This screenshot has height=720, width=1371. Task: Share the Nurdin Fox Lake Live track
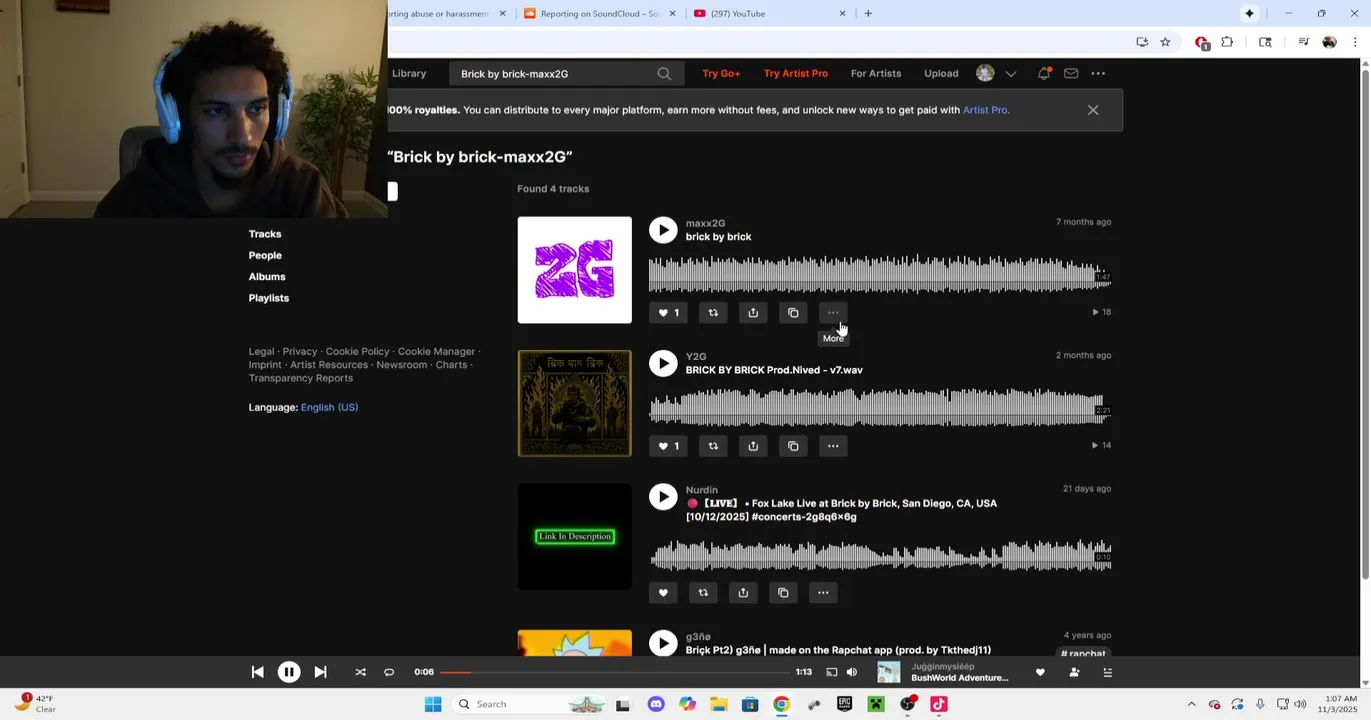tap(743, 593)
